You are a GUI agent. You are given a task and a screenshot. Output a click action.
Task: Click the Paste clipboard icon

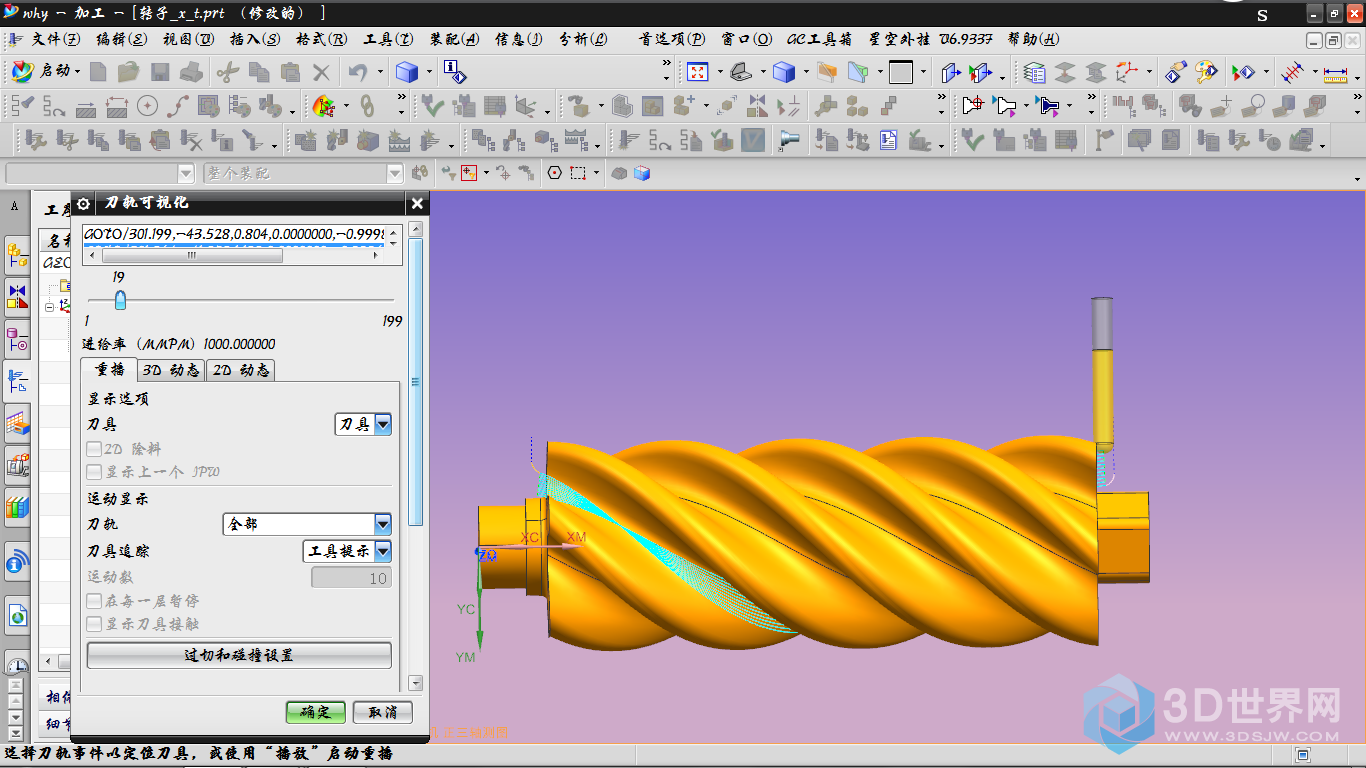(x=290, y=72)
